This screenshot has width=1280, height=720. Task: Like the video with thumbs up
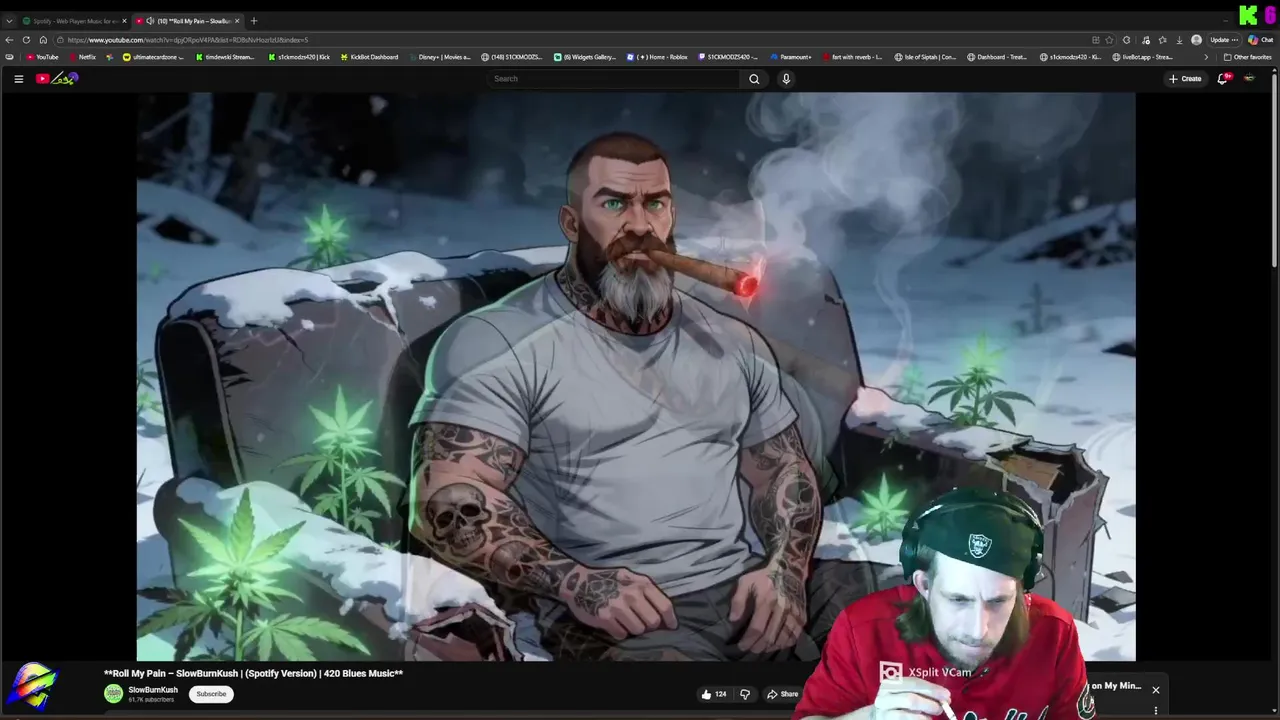coord(713,694)
